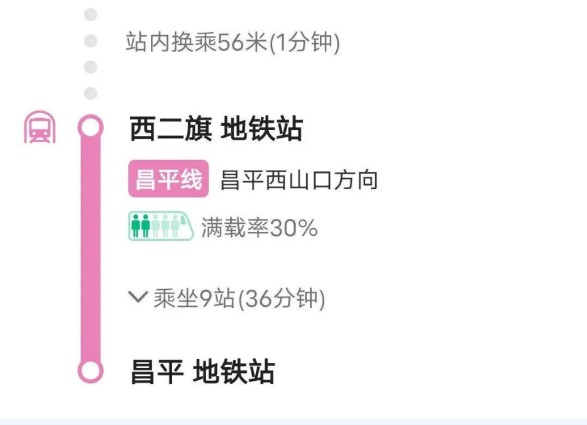This screenshot has height=425, width=587.
Task: Open 西二旗 地铁站 station details
Action: [216, 128]
